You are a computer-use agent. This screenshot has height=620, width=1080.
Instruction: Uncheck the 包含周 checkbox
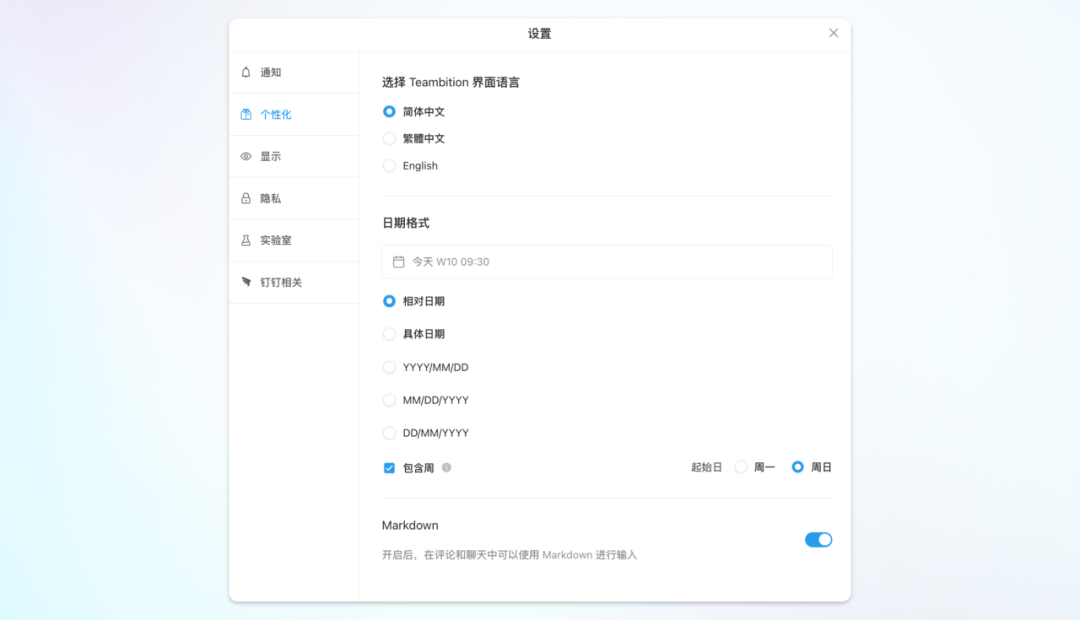[x=389, y=467]
